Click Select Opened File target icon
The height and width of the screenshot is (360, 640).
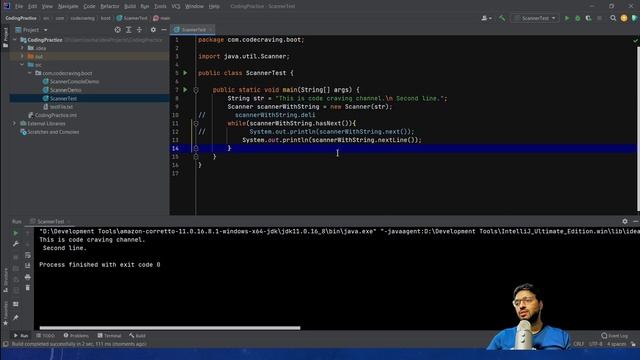pos(118,30)
